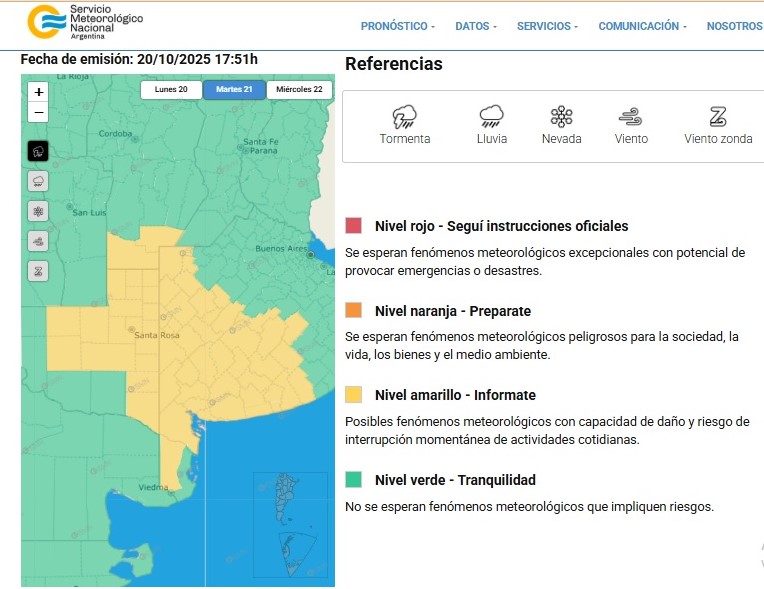This screenshot has height=589, width=764.
Task: Select the Zonda wind layer button on map
Action: pyautogui.click(x=38, y=271)
